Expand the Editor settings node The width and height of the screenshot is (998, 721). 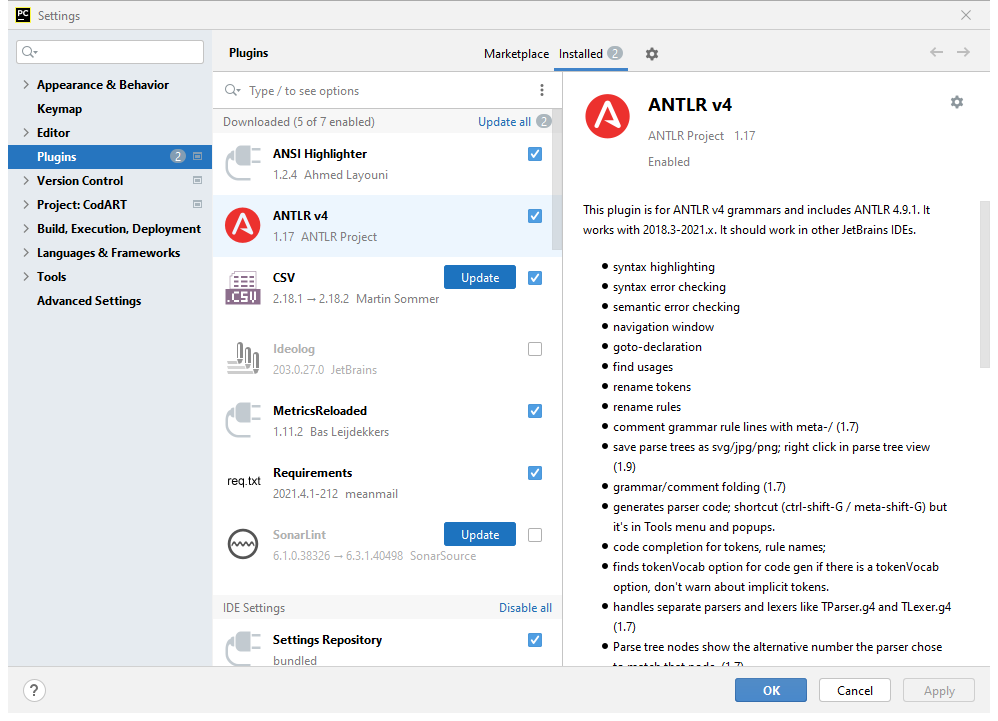25,132
